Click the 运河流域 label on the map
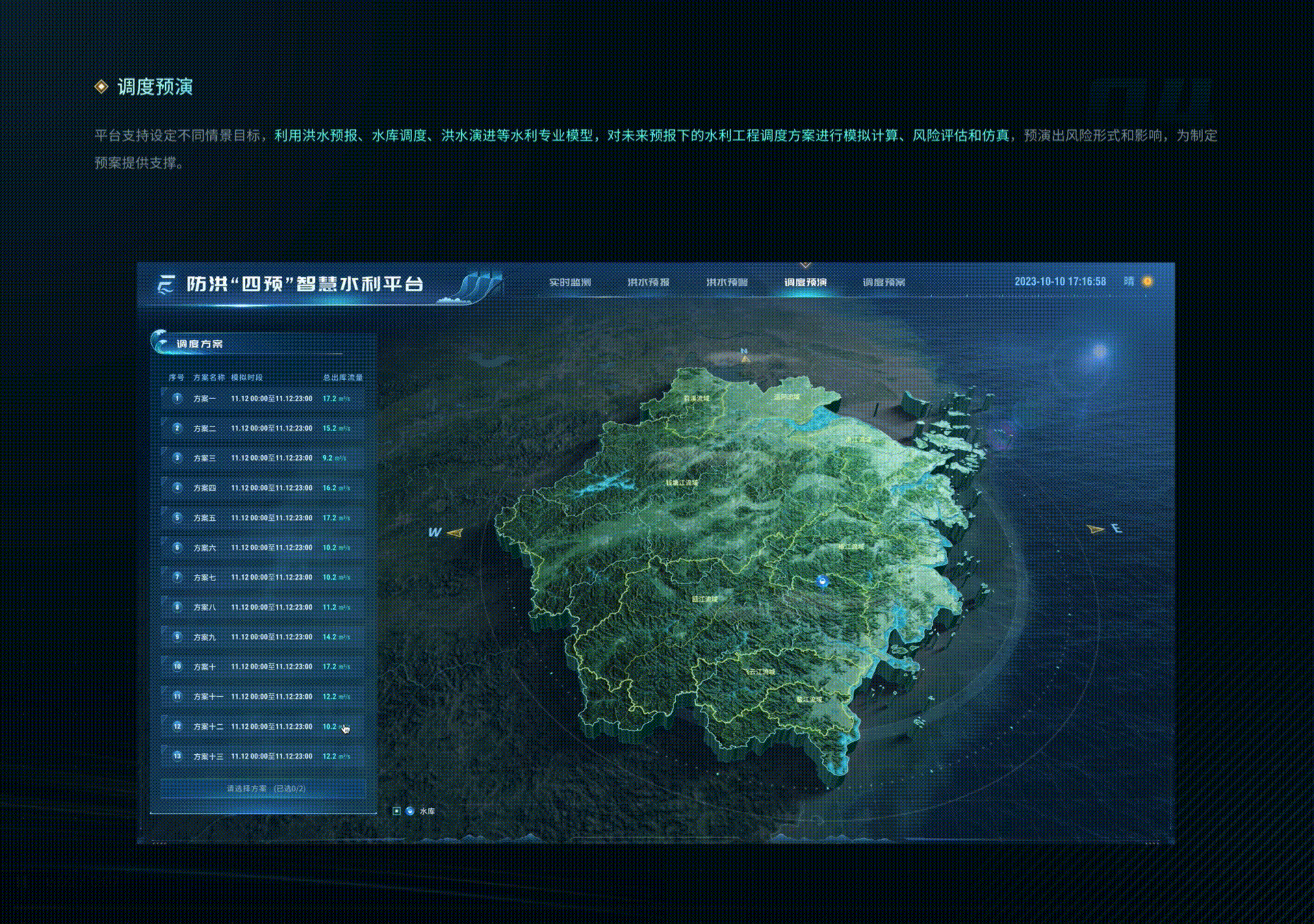1314x924 pixels. (787, 396)
